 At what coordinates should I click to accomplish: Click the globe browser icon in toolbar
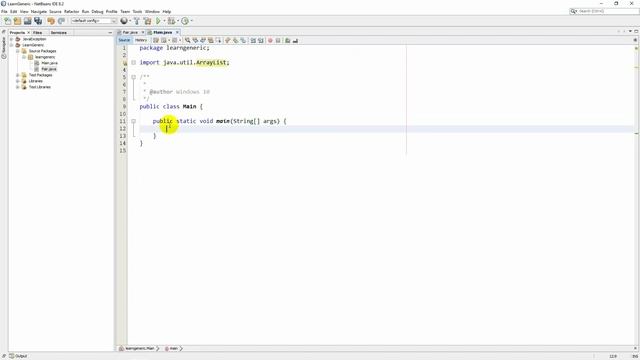coord(124,21)
